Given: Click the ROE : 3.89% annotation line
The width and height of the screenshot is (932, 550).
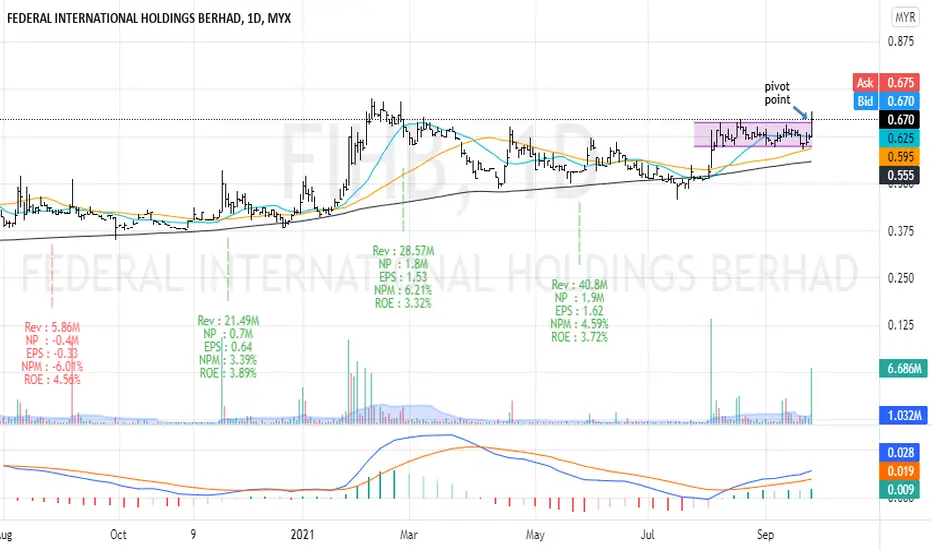Looking at the screenshot, I should 228,373.
